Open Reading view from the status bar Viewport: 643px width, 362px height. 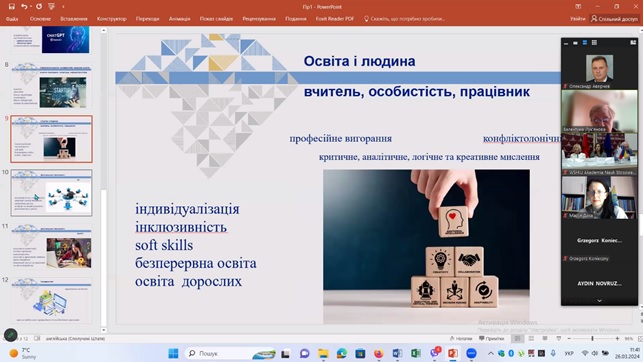pyautogui.click(x=545, y=339)
